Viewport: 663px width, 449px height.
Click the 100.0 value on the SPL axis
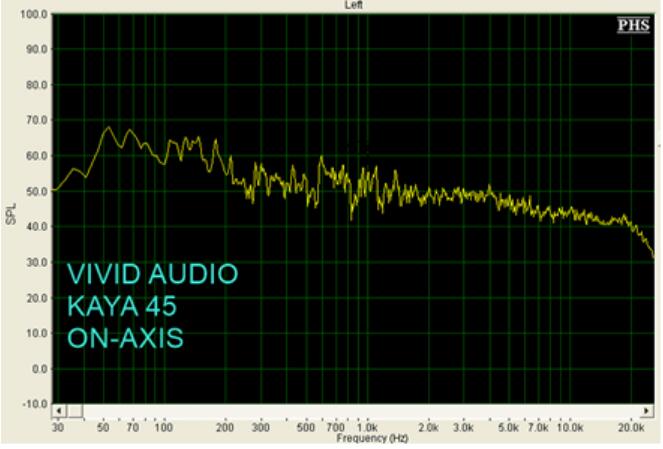coord(33,14)
